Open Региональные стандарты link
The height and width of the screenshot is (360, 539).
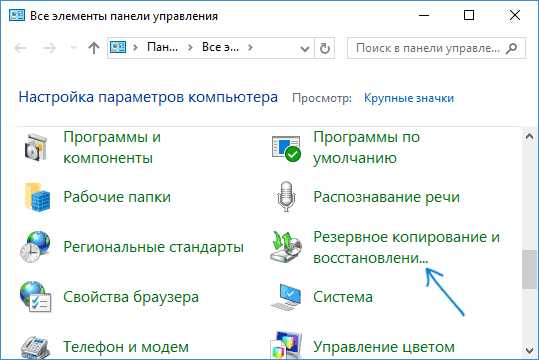pyautogui.click(x=154, y=247)
